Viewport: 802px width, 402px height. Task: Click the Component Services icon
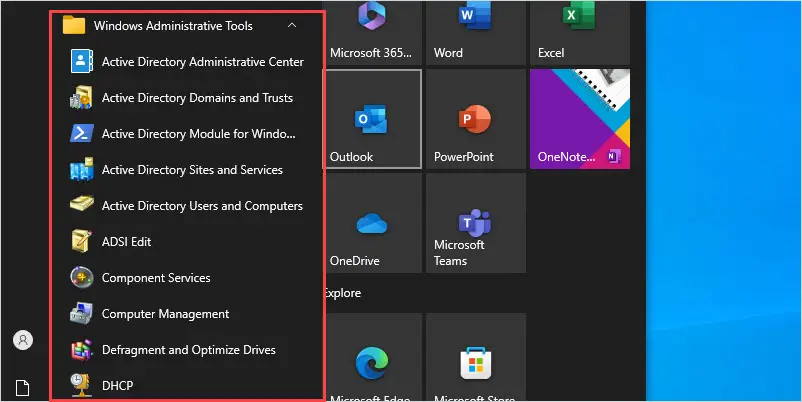[x=81, y=277]
